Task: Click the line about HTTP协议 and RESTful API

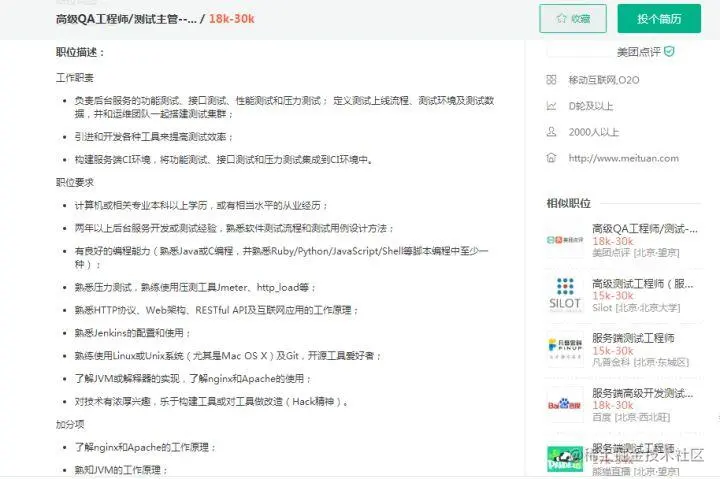Action: (216, 310)
